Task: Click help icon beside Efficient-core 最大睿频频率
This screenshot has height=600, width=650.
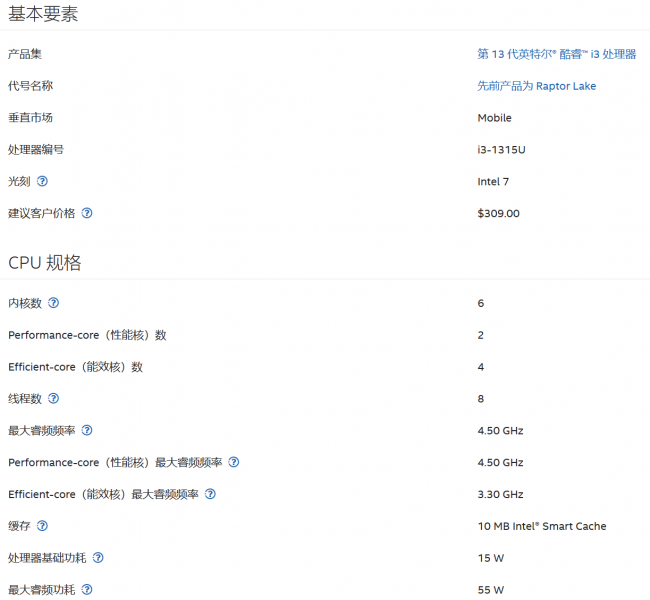Action: coord(210,494)
